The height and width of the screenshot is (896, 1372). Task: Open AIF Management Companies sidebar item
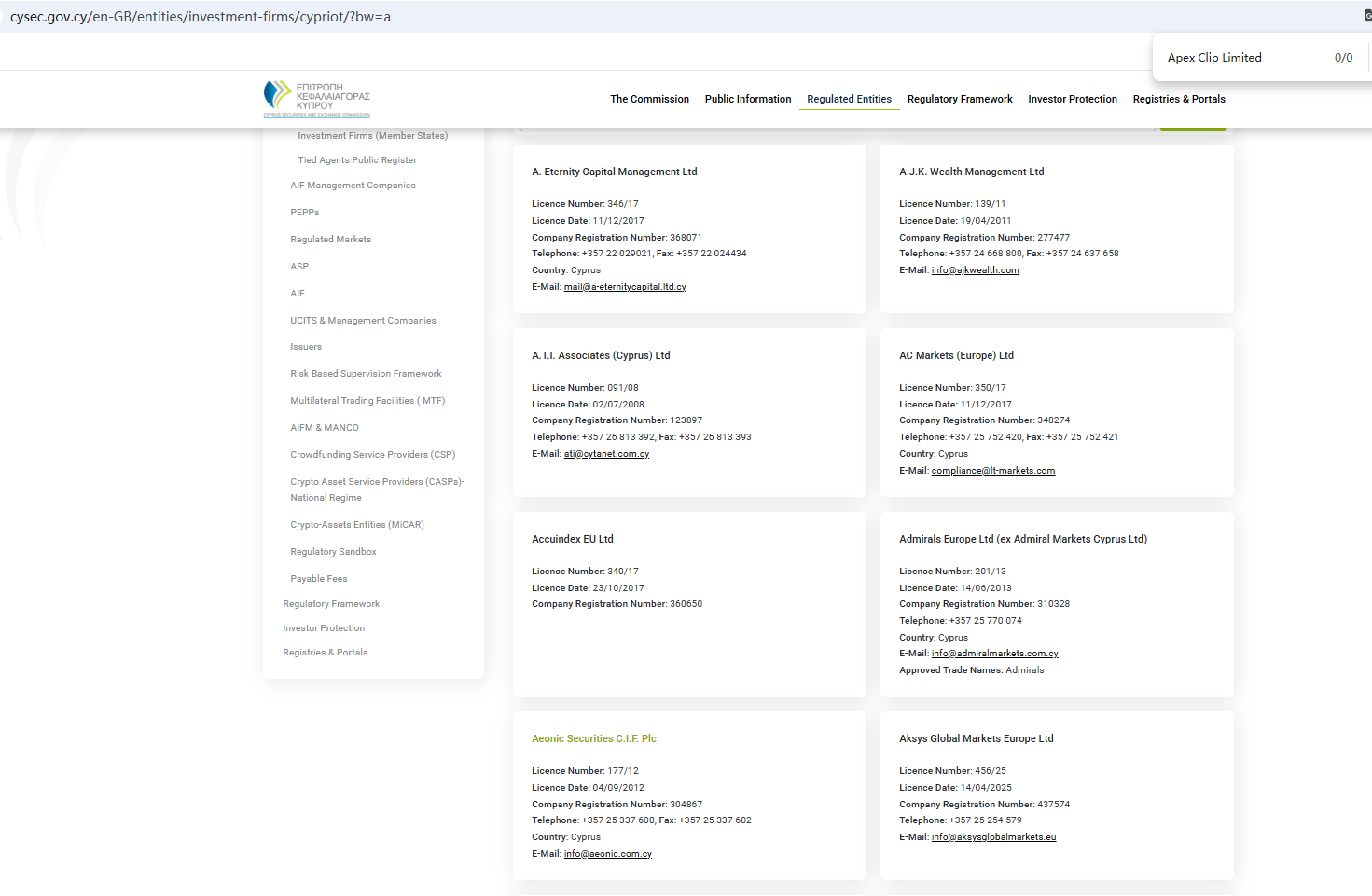pos(353,186)
